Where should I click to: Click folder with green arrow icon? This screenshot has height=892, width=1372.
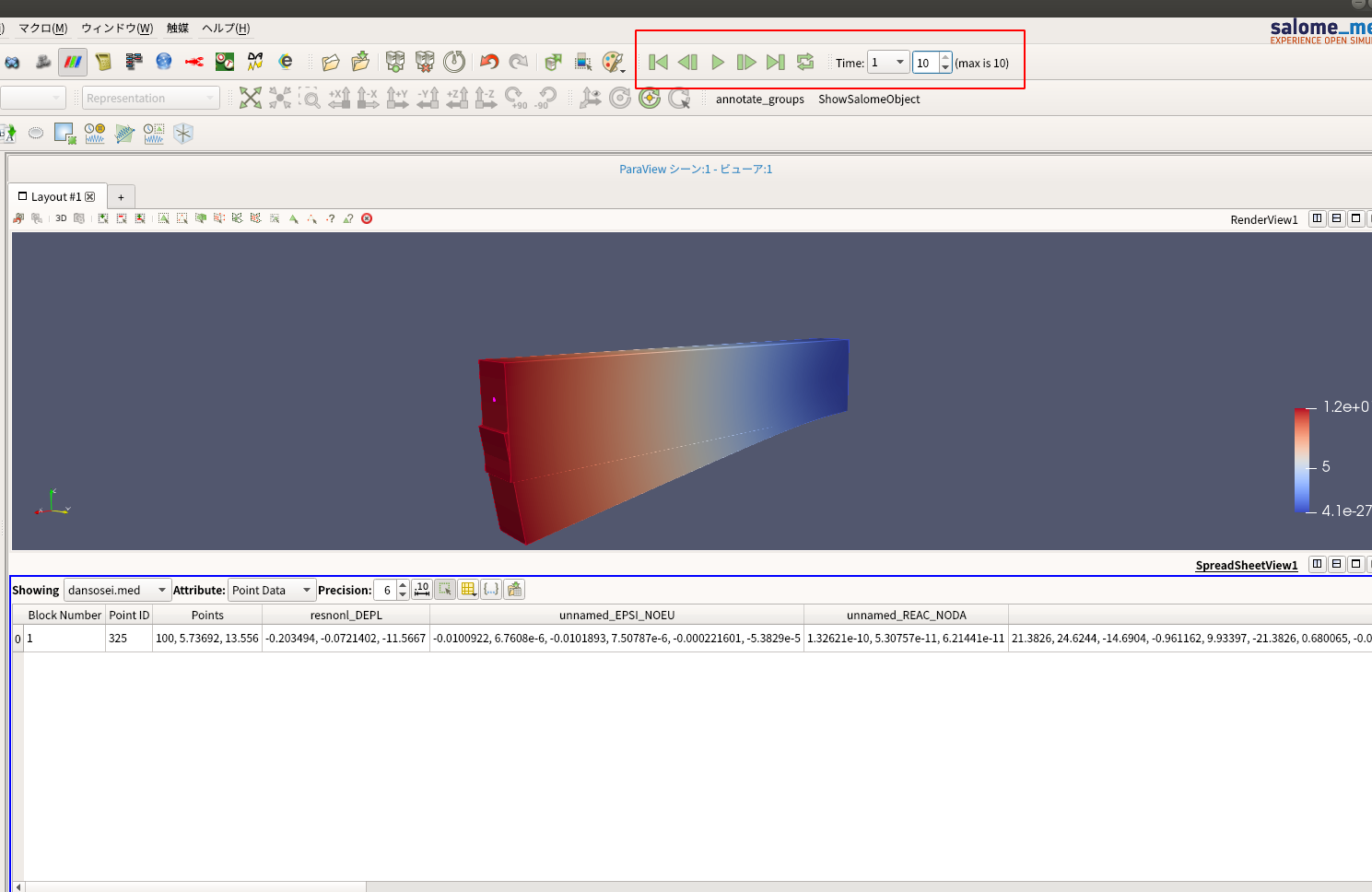[x=360, y=62]
